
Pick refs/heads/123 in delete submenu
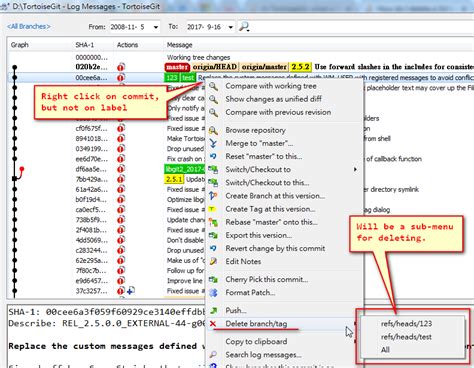406,323
